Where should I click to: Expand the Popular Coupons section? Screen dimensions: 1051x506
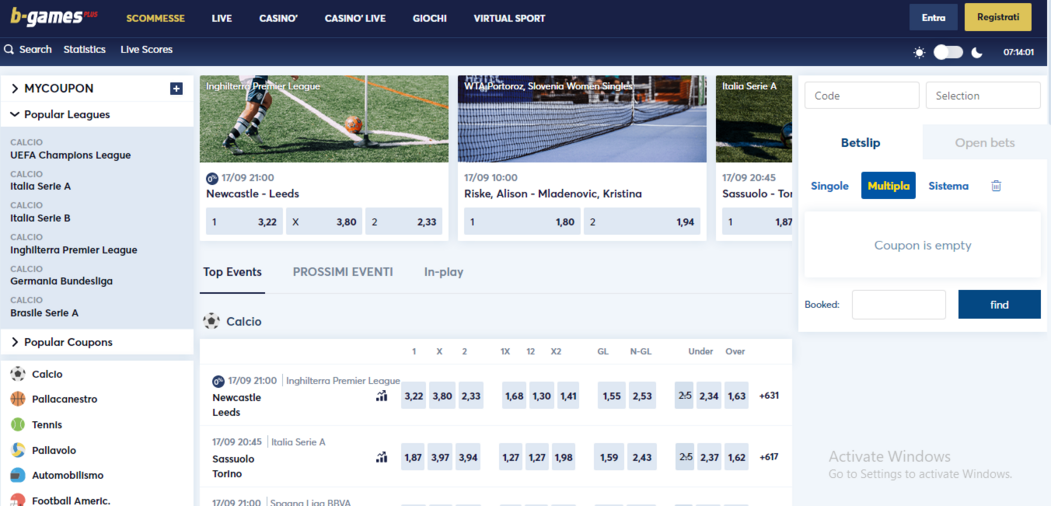15,342
